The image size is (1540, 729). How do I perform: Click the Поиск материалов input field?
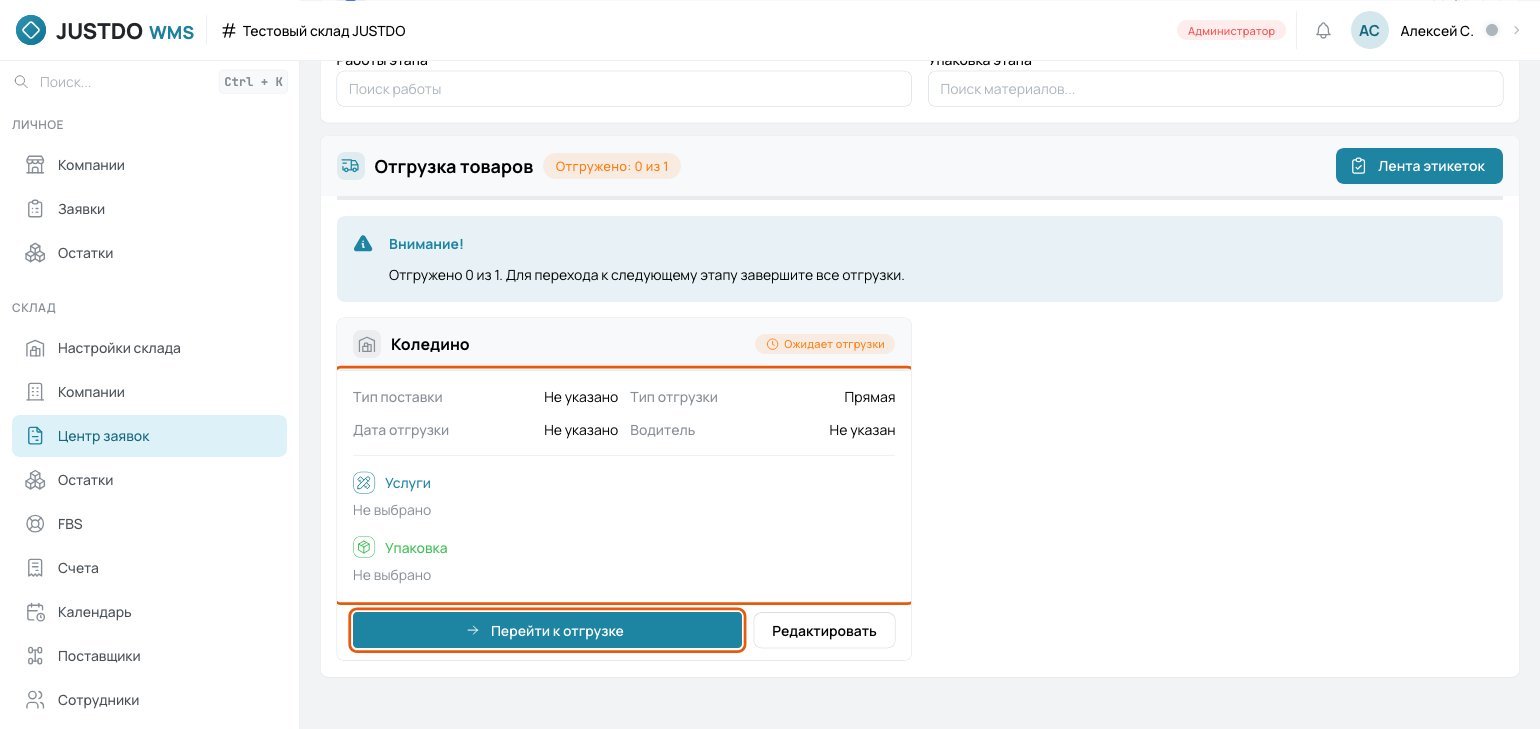click(x=1216, y=89)
